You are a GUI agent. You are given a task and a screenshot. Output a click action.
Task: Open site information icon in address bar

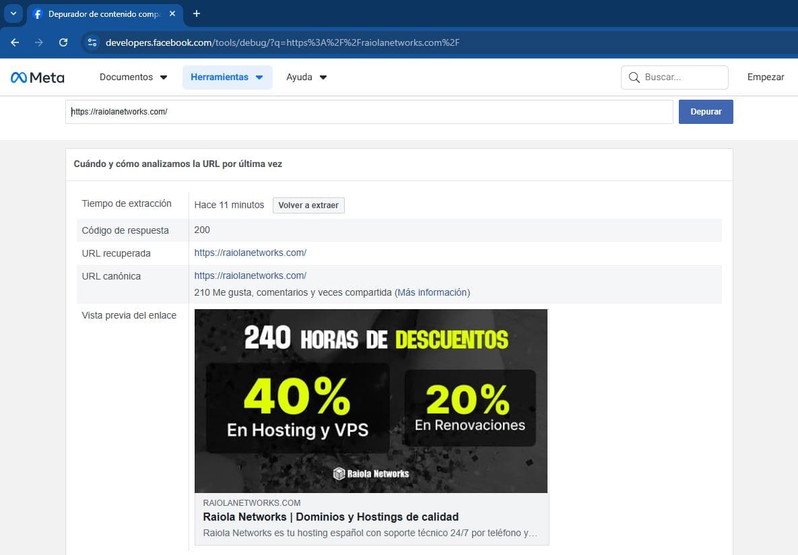tap(92, 43)
